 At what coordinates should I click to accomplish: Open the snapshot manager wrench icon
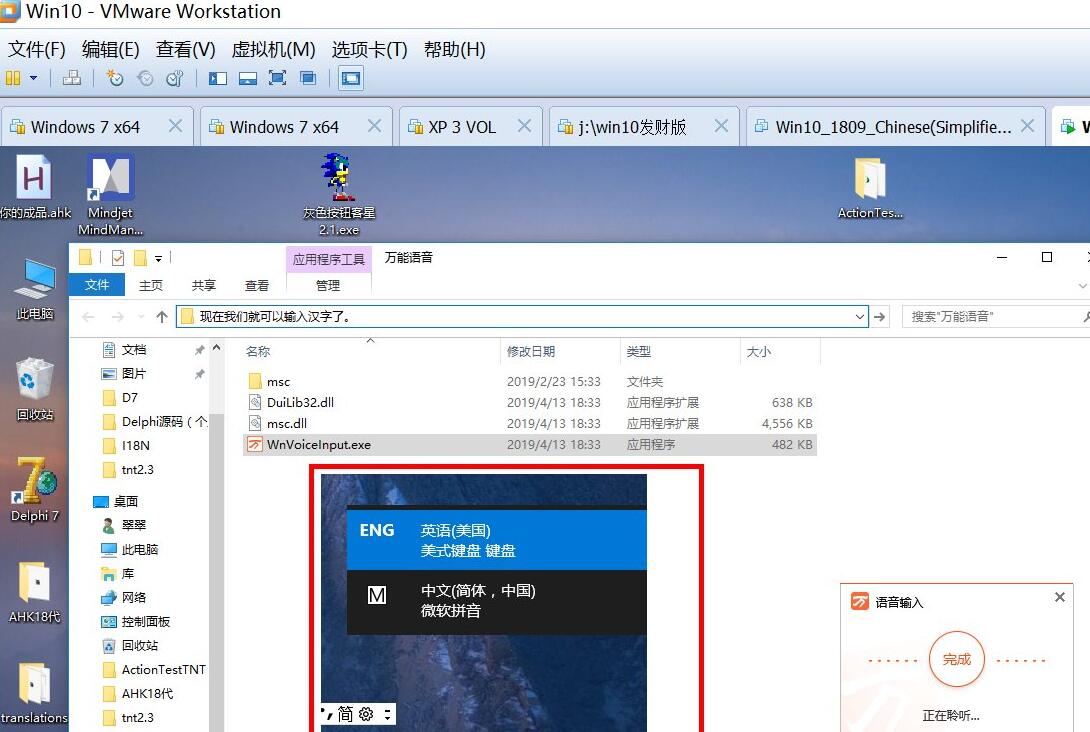pos(175,78)
